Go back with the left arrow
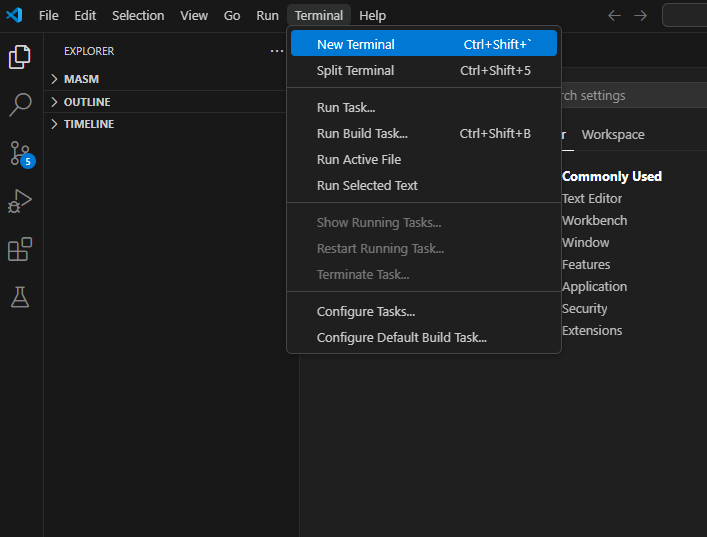This screenshot has width=707, height=537. pyautogui.click(x=614, y=16)
